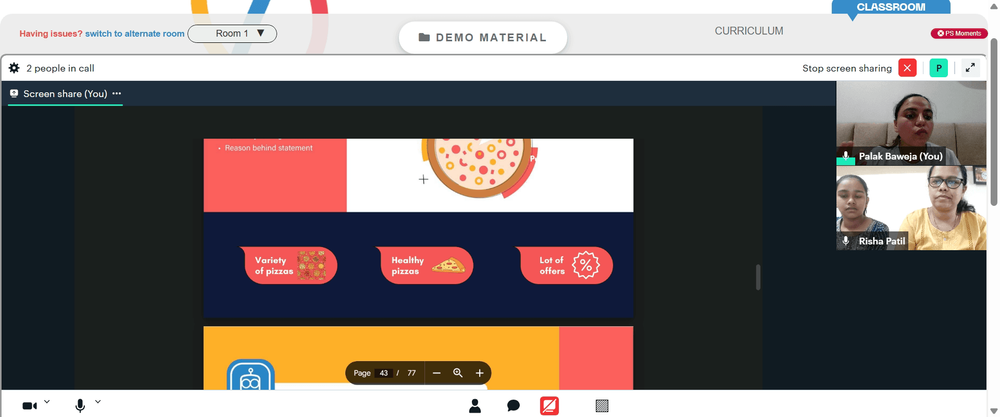Click the 'Having issues?' text
1000x417 pixels.
coord(51,34)
